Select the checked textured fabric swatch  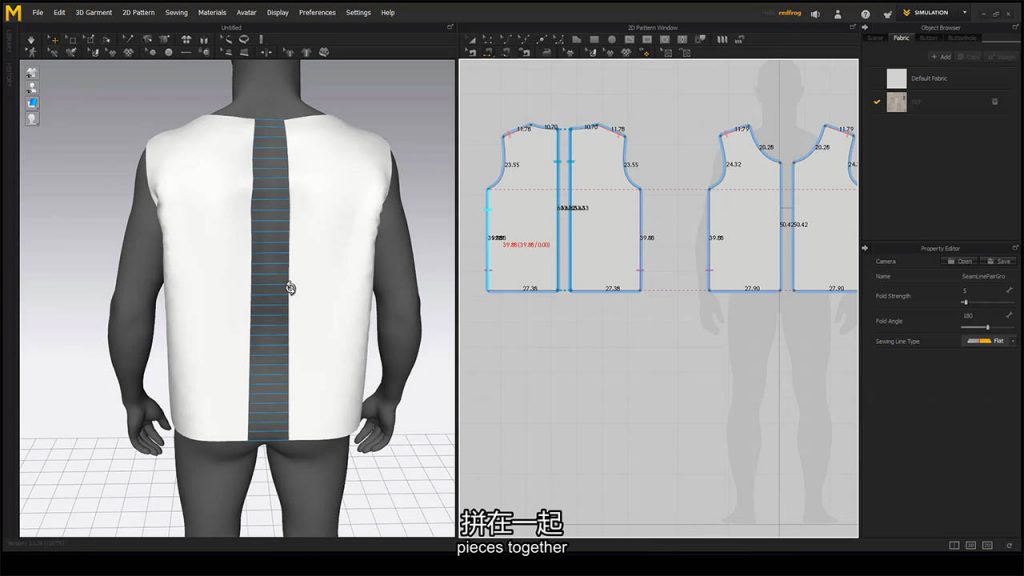(897, 102)
